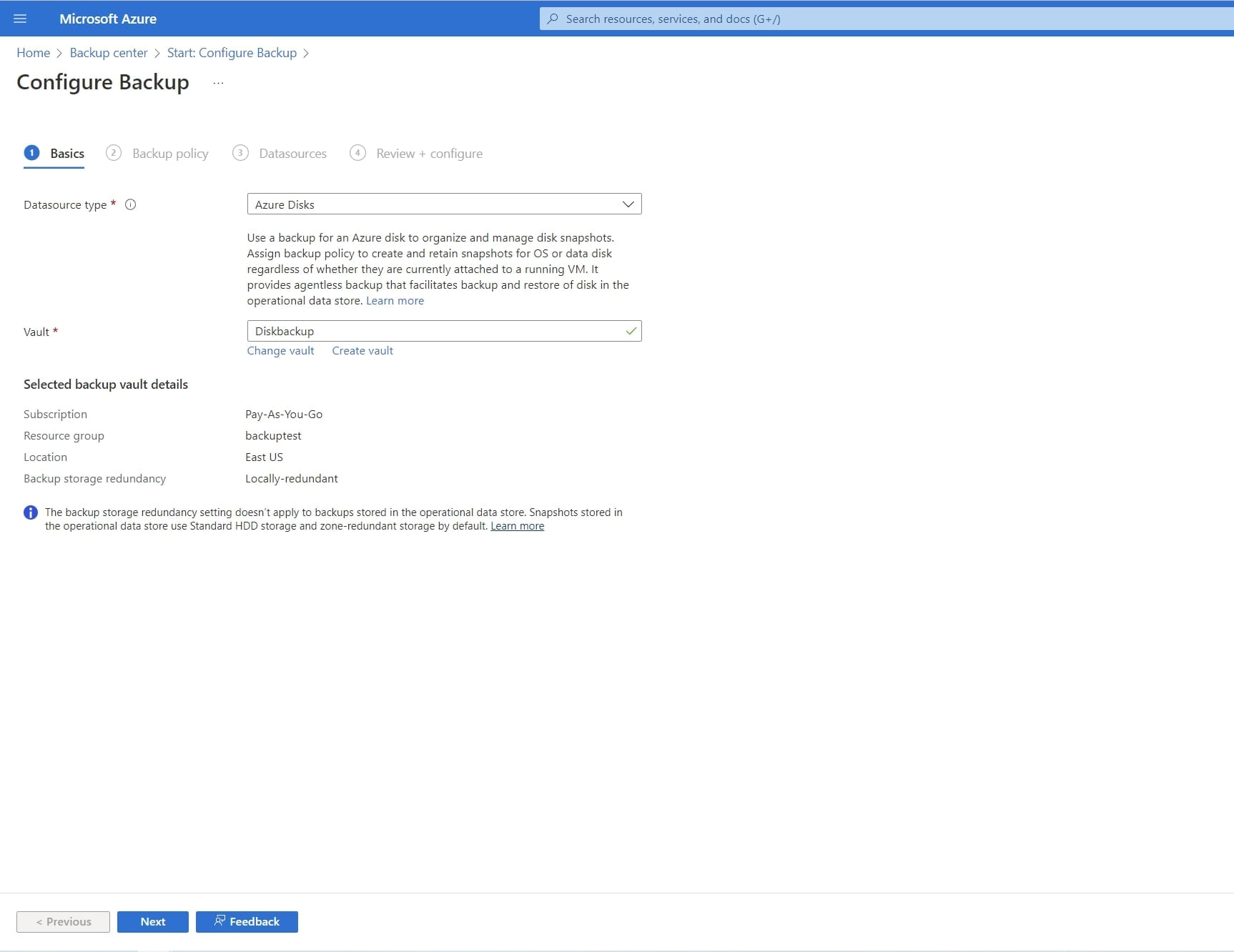Viewport: 1234px width, 952px height.
Task: Click the search magnifier icon
Action: 553,19
